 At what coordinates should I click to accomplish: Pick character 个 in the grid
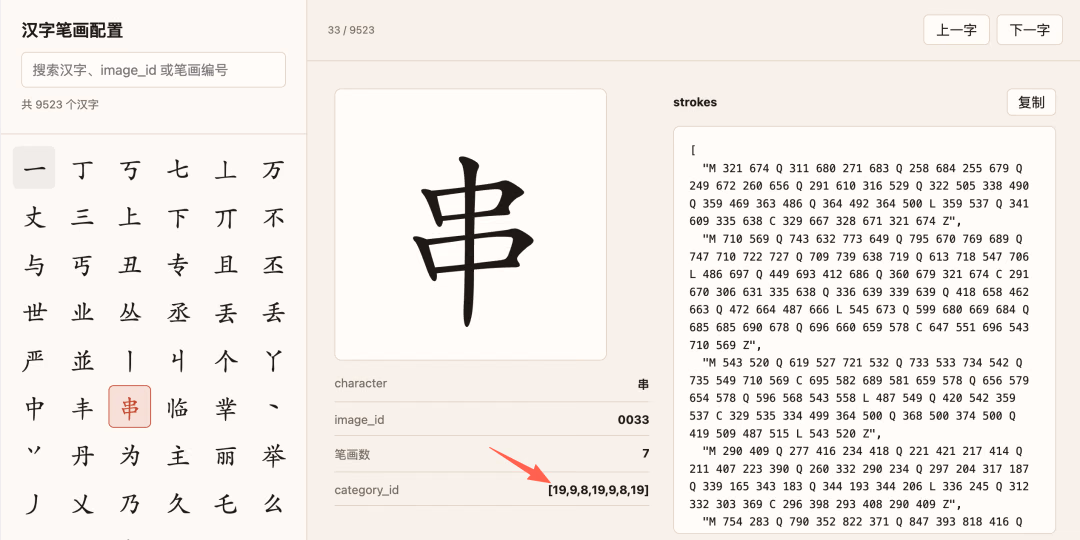click(226, 360)
